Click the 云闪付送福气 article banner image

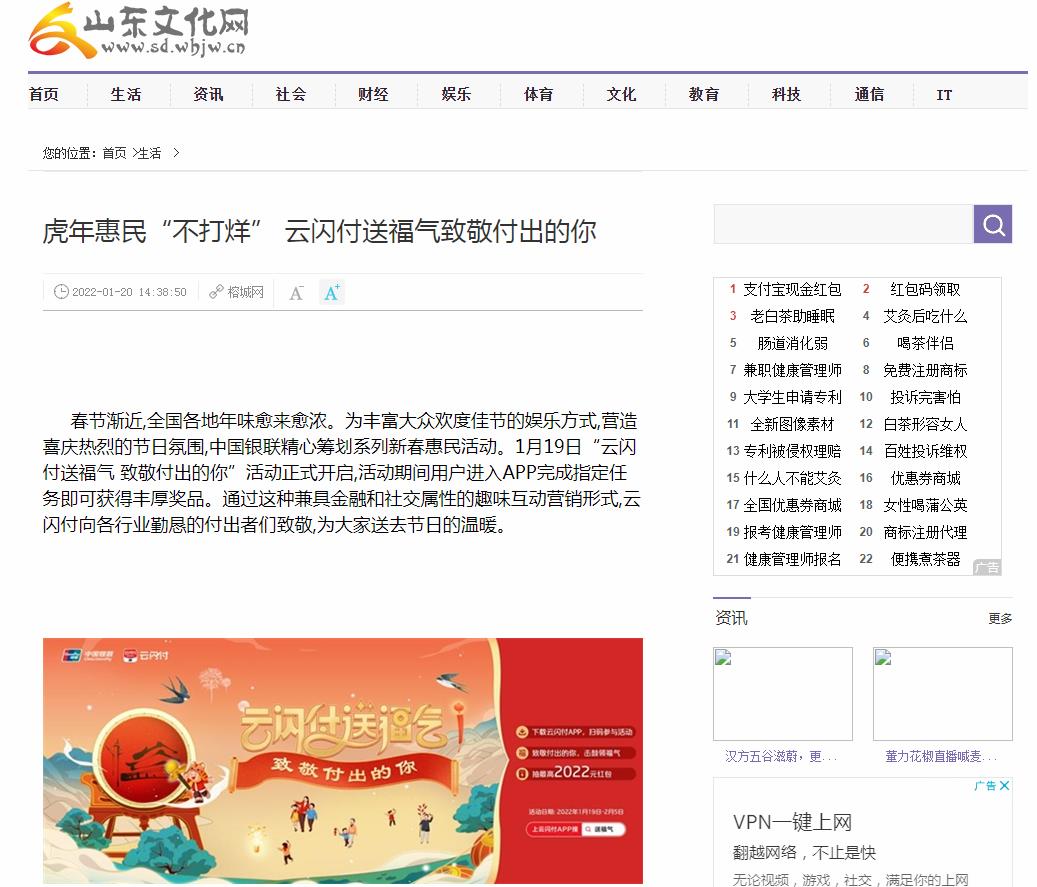[343, 761]
